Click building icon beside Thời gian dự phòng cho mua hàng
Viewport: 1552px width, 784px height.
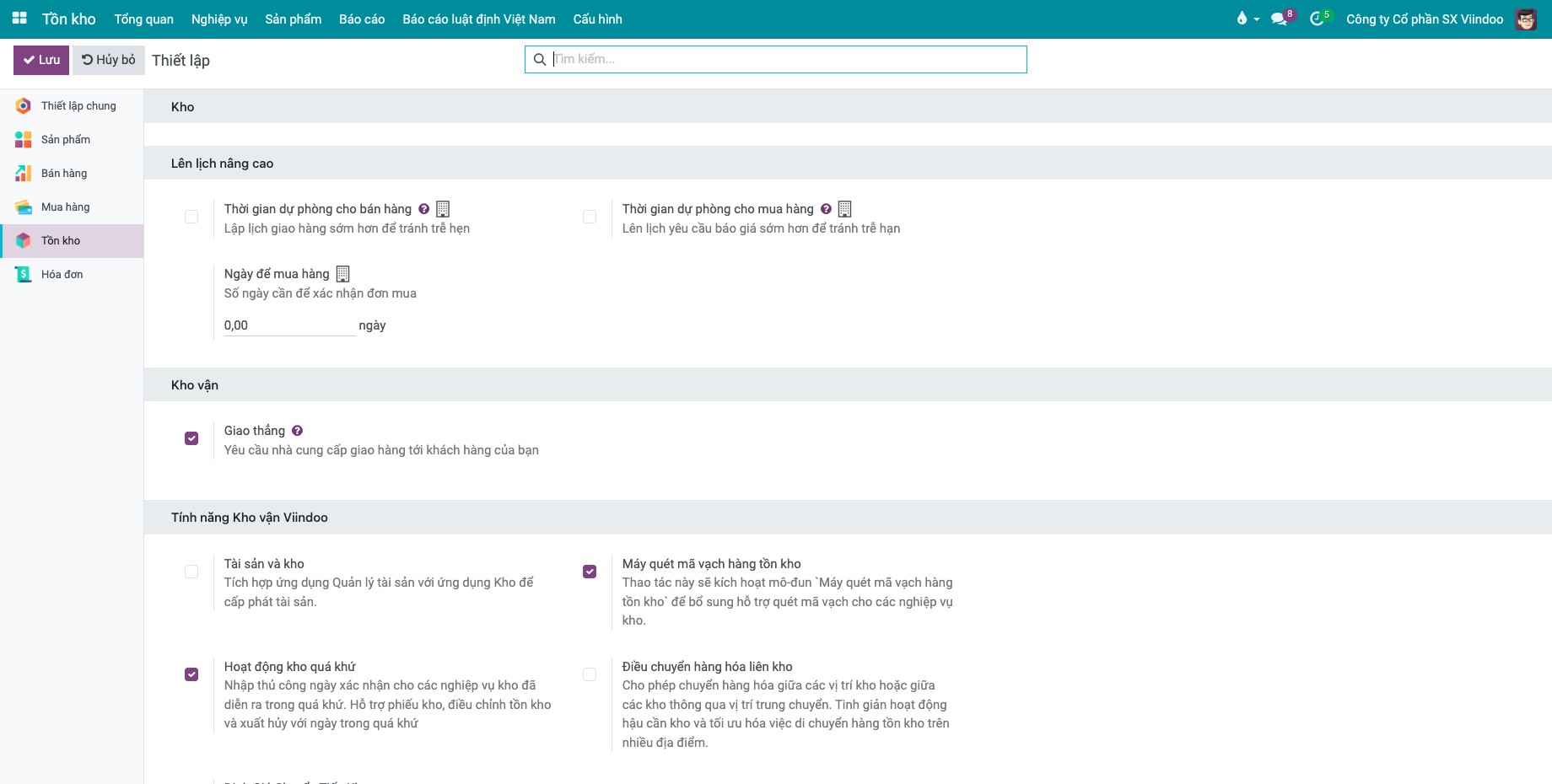click(x=845, y=208)
